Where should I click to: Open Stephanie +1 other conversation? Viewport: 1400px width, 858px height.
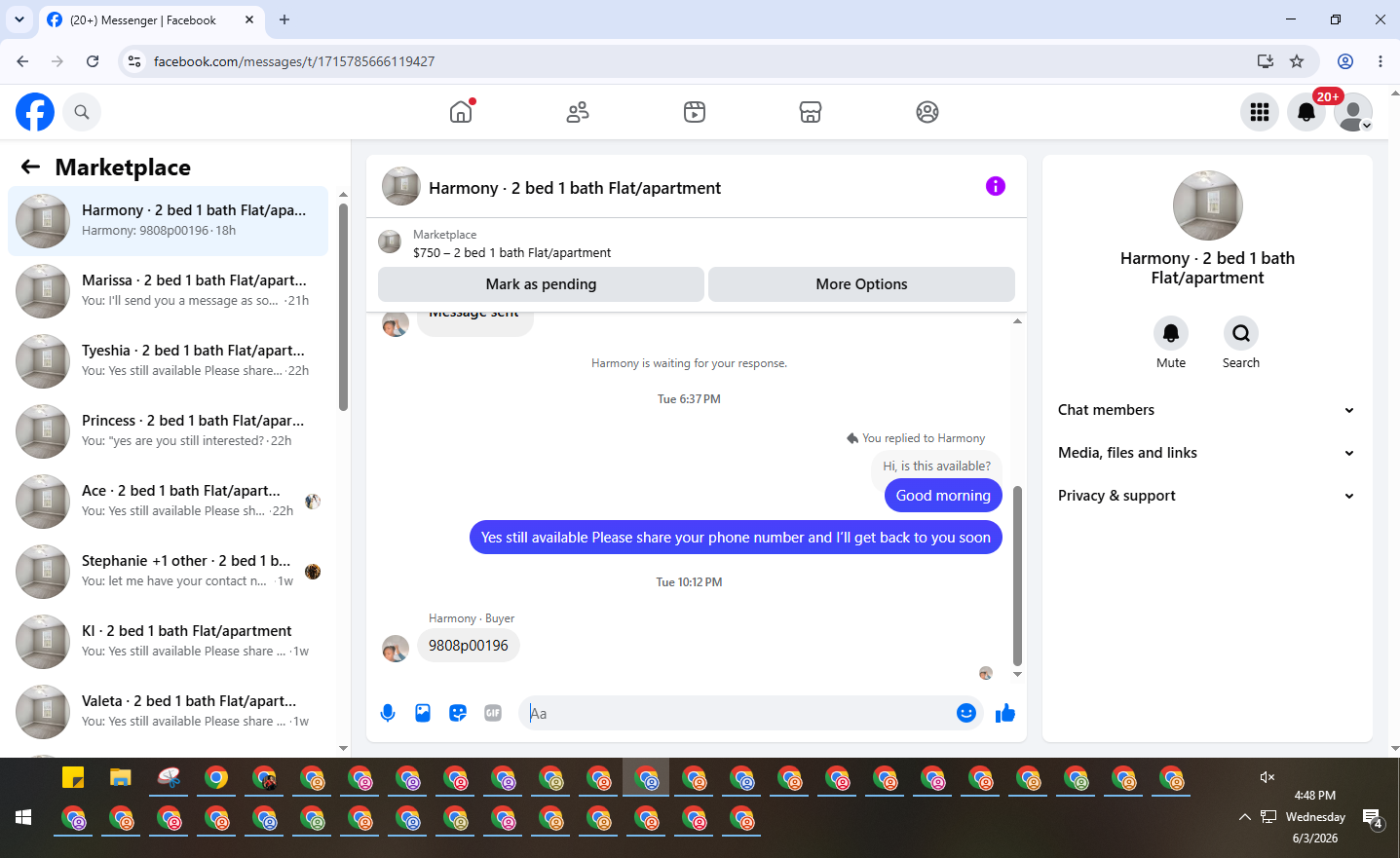point(168,572)
